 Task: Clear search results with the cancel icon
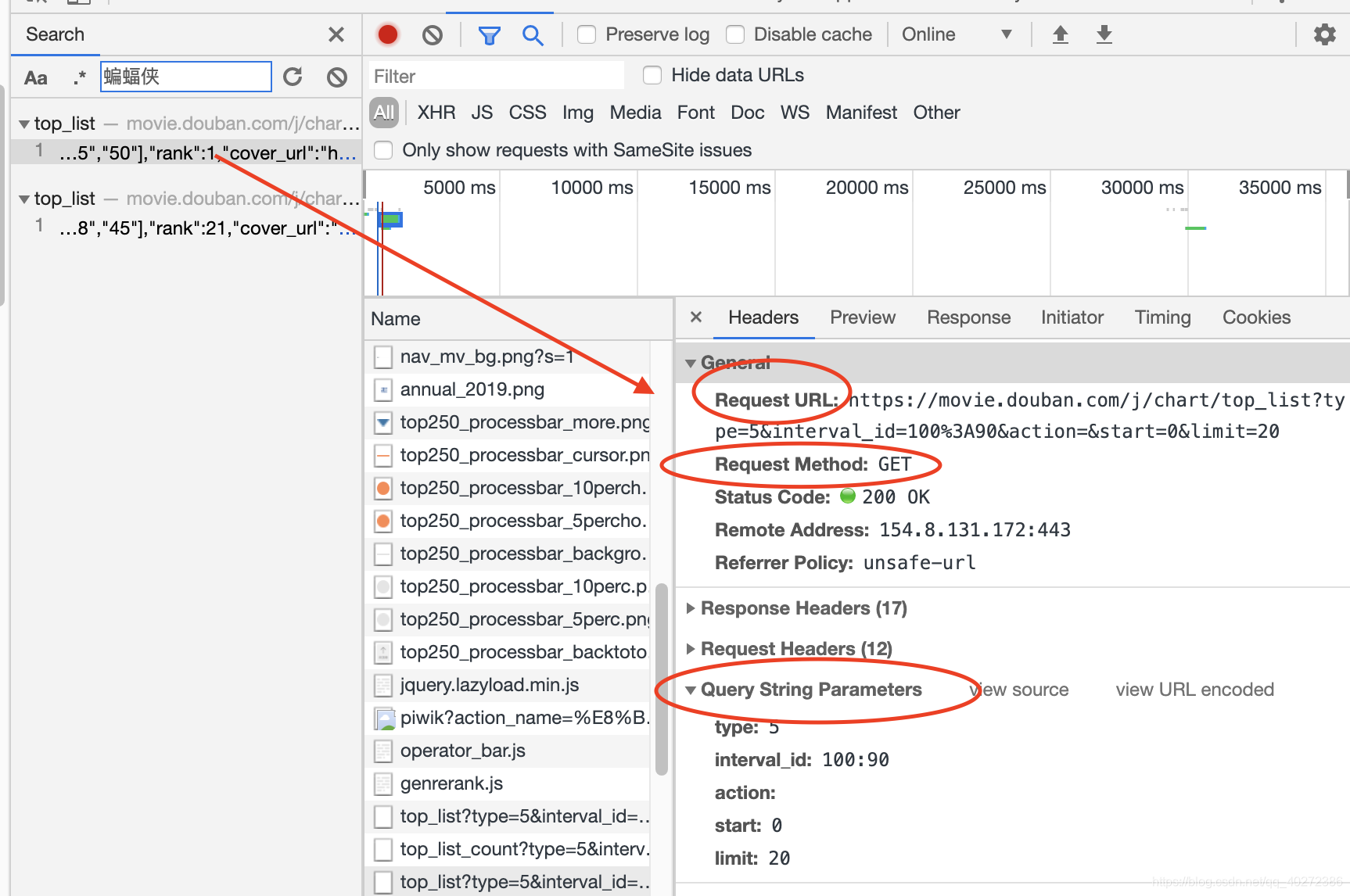pos(337,77)
